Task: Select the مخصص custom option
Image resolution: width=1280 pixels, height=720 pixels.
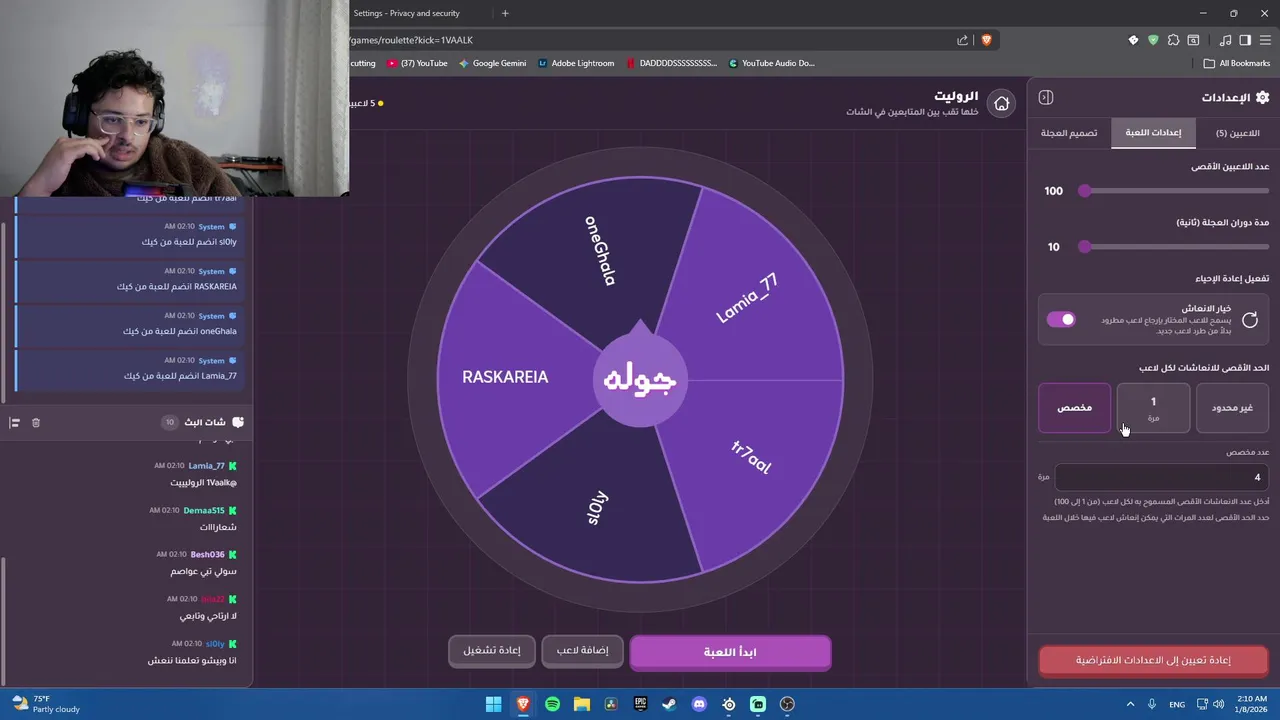Action: tap(1074, 408)
